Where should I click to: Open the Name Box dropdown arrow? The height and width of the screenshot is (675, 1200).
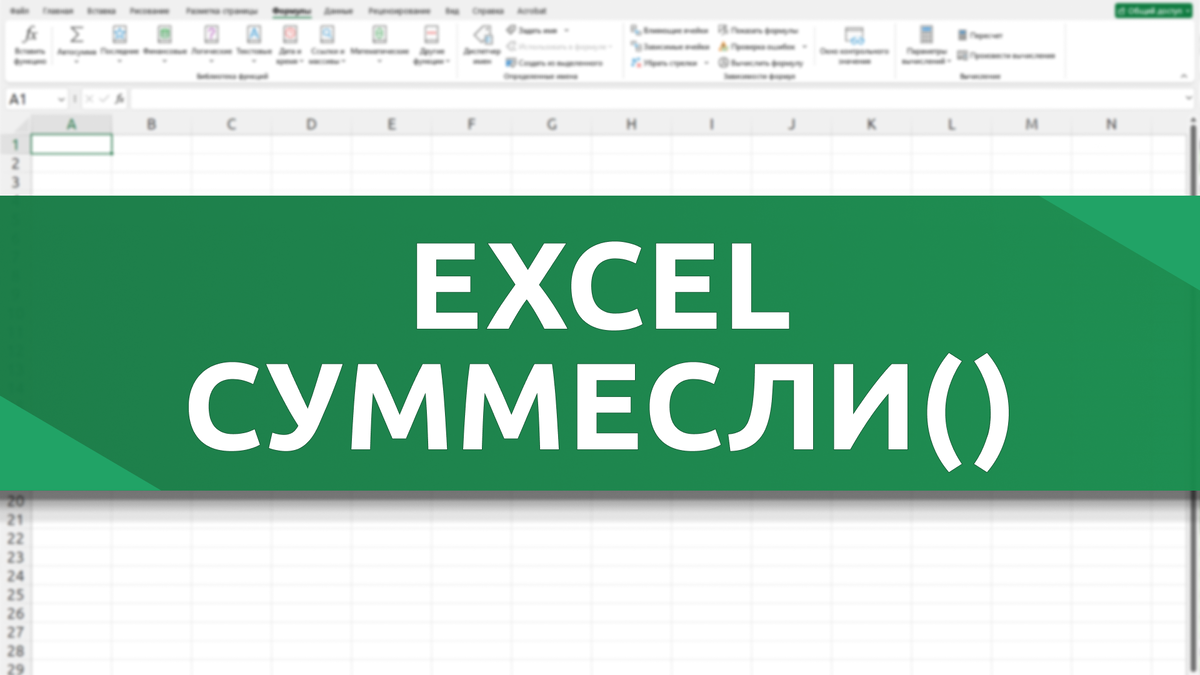(x=62, y=99)
